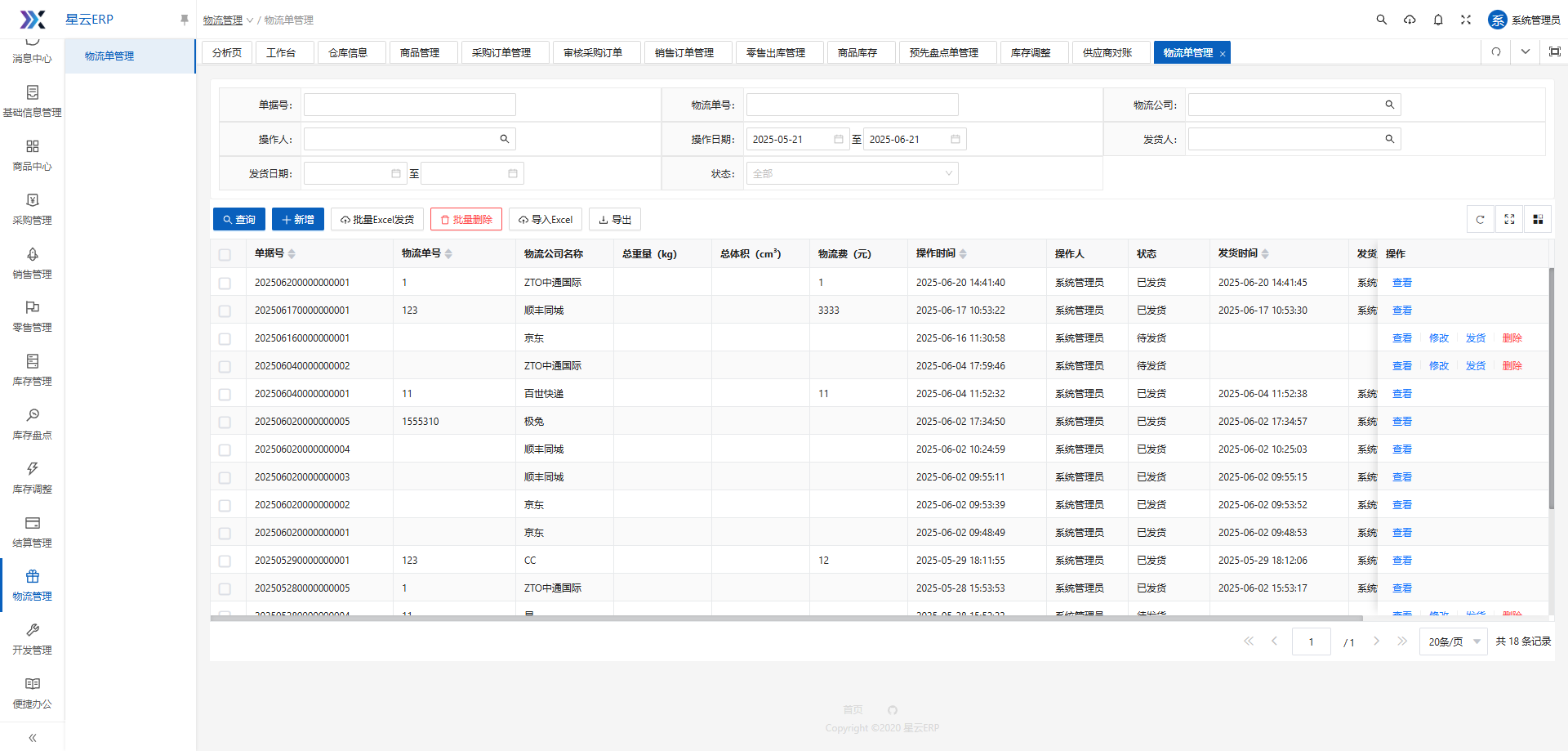Image resolution: width=1568 pixels, height=751 pixels.
Task: Tick checkbox for row 202506170000000001
Action: [225, 311]
